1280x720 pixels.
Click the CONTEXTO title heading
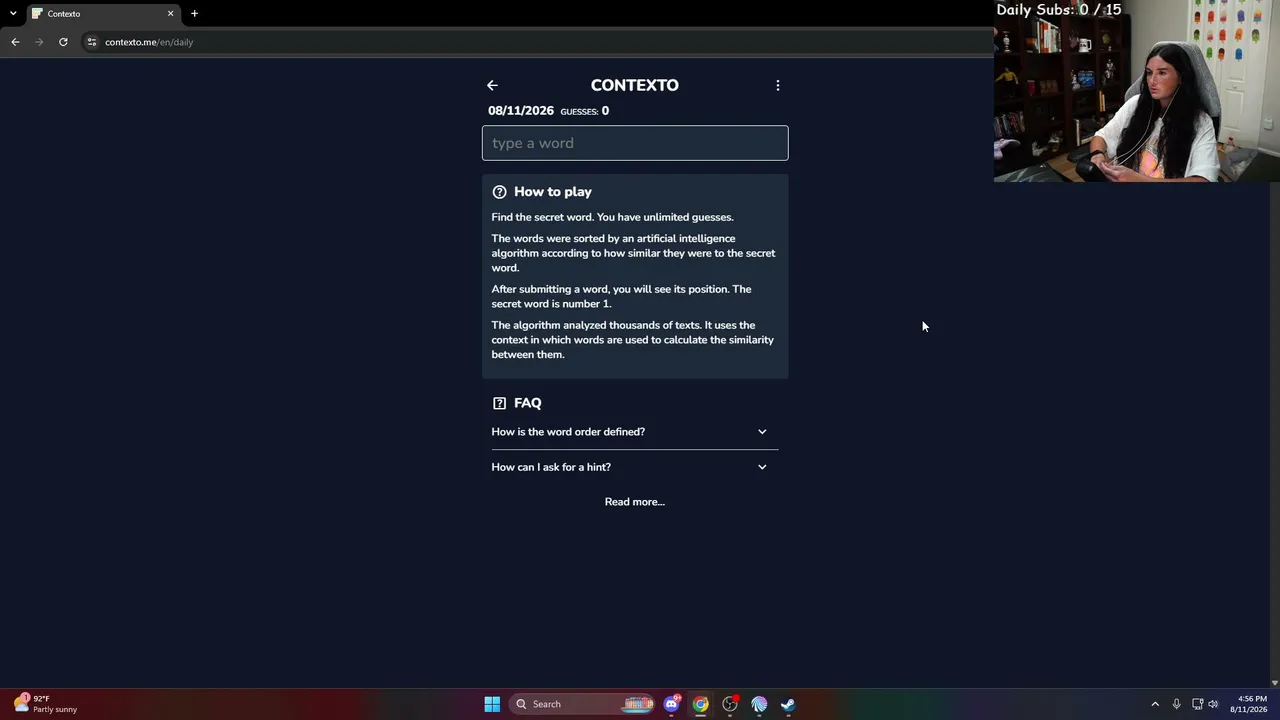point(635,85)
